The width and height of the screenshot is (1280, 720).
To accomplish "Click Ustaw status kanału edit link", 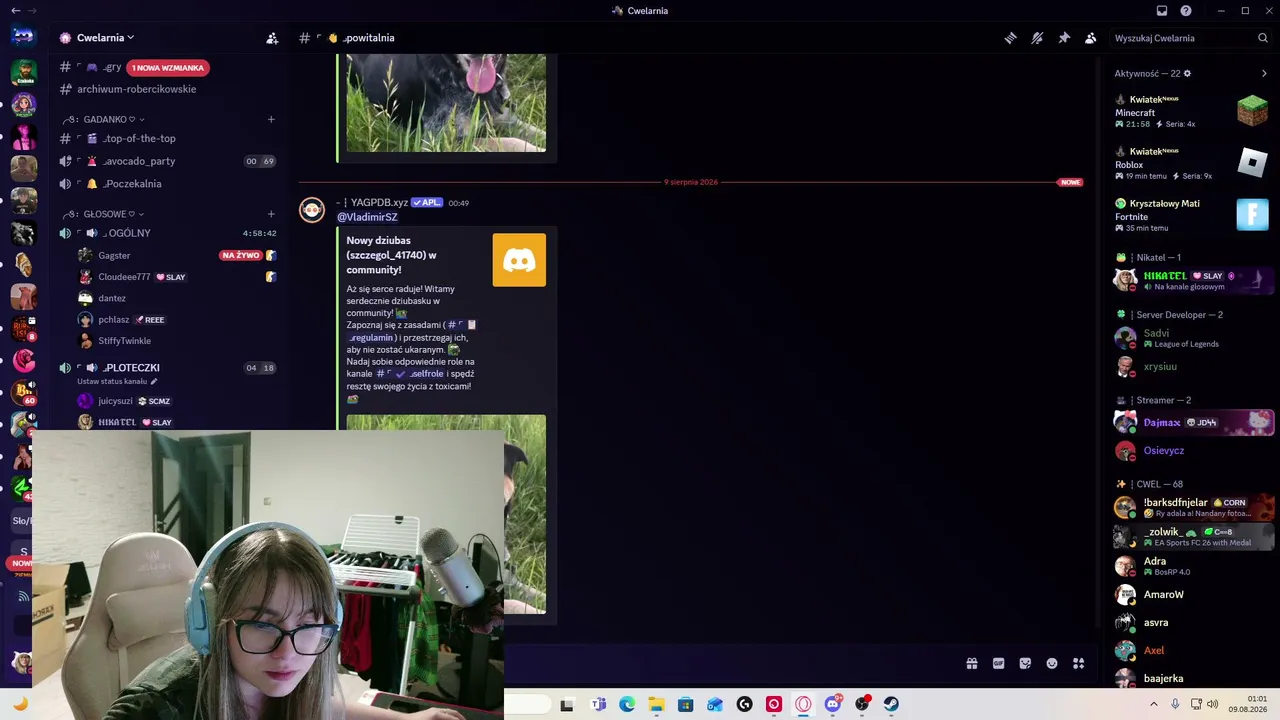I will (x=118, y=381).
